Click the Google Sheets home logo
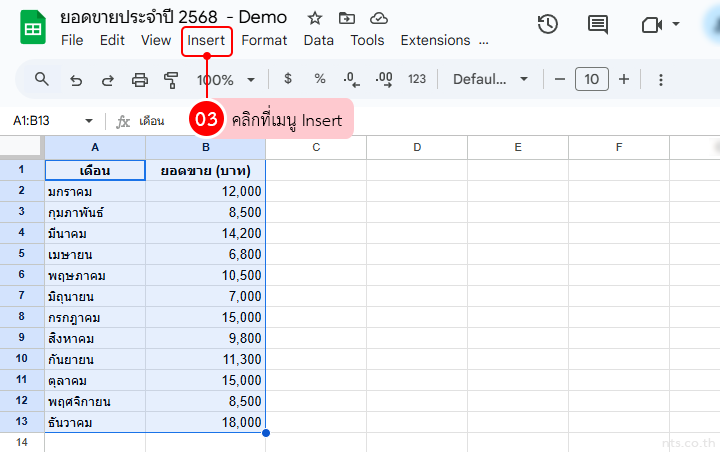 (x=32, y=28)
